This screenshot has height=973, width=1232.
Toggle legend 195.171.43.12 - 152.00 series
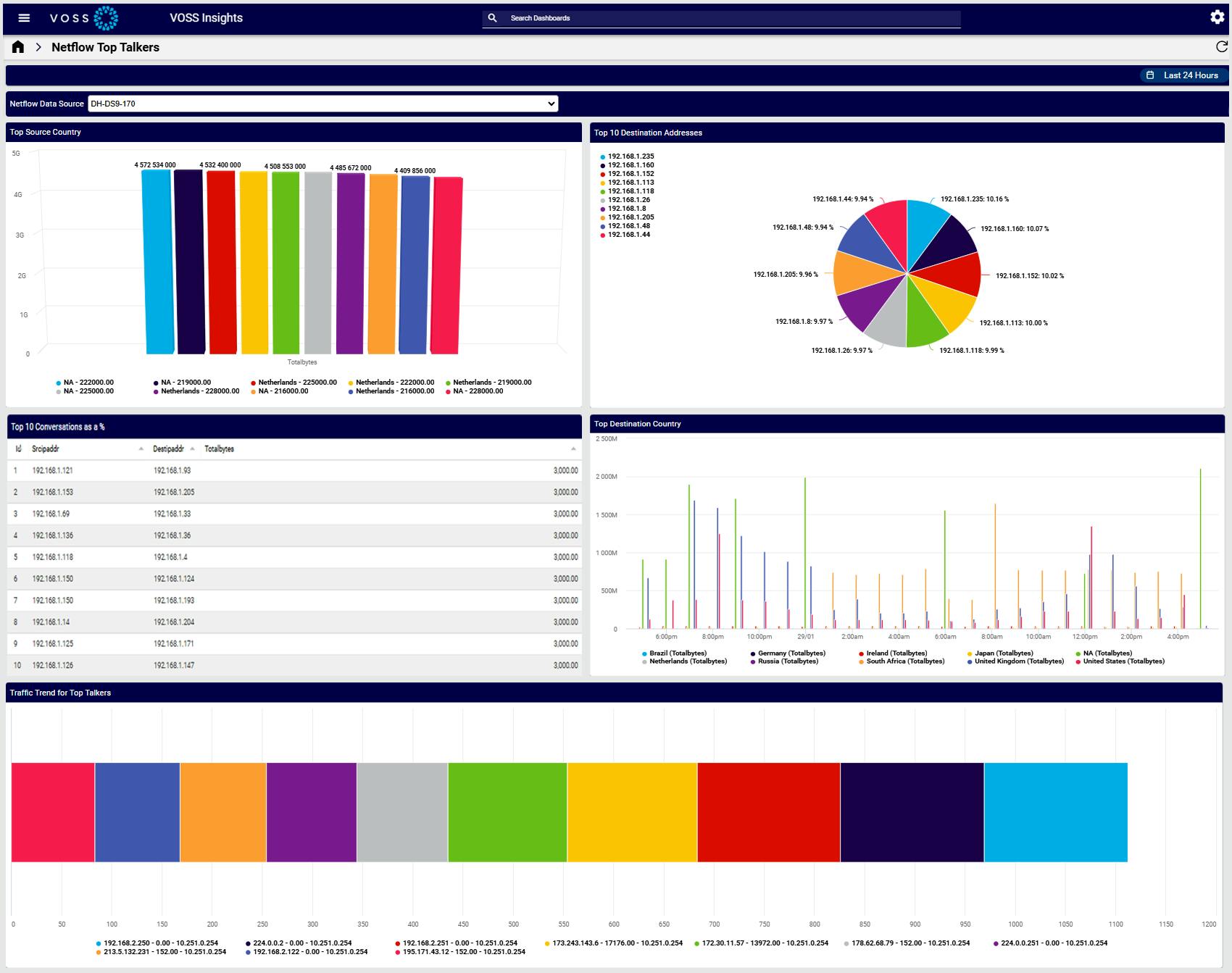pos(460,952)
